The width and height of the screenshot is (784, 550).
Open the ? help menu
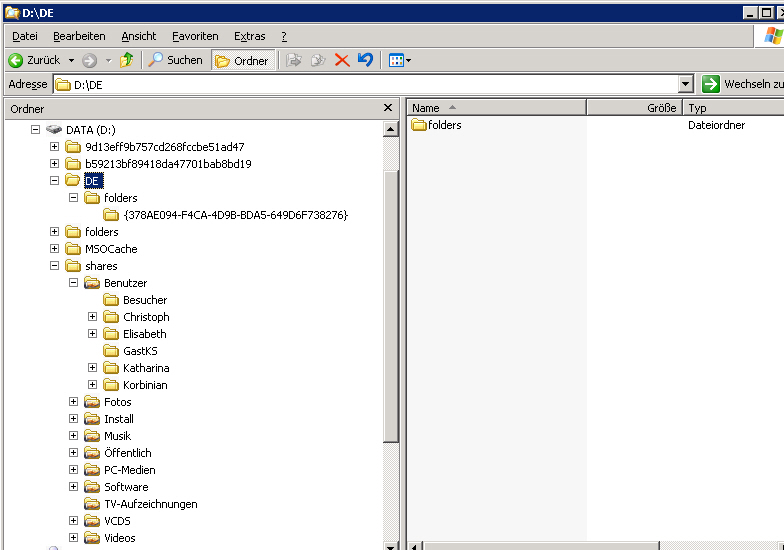(x=284, y=36)
